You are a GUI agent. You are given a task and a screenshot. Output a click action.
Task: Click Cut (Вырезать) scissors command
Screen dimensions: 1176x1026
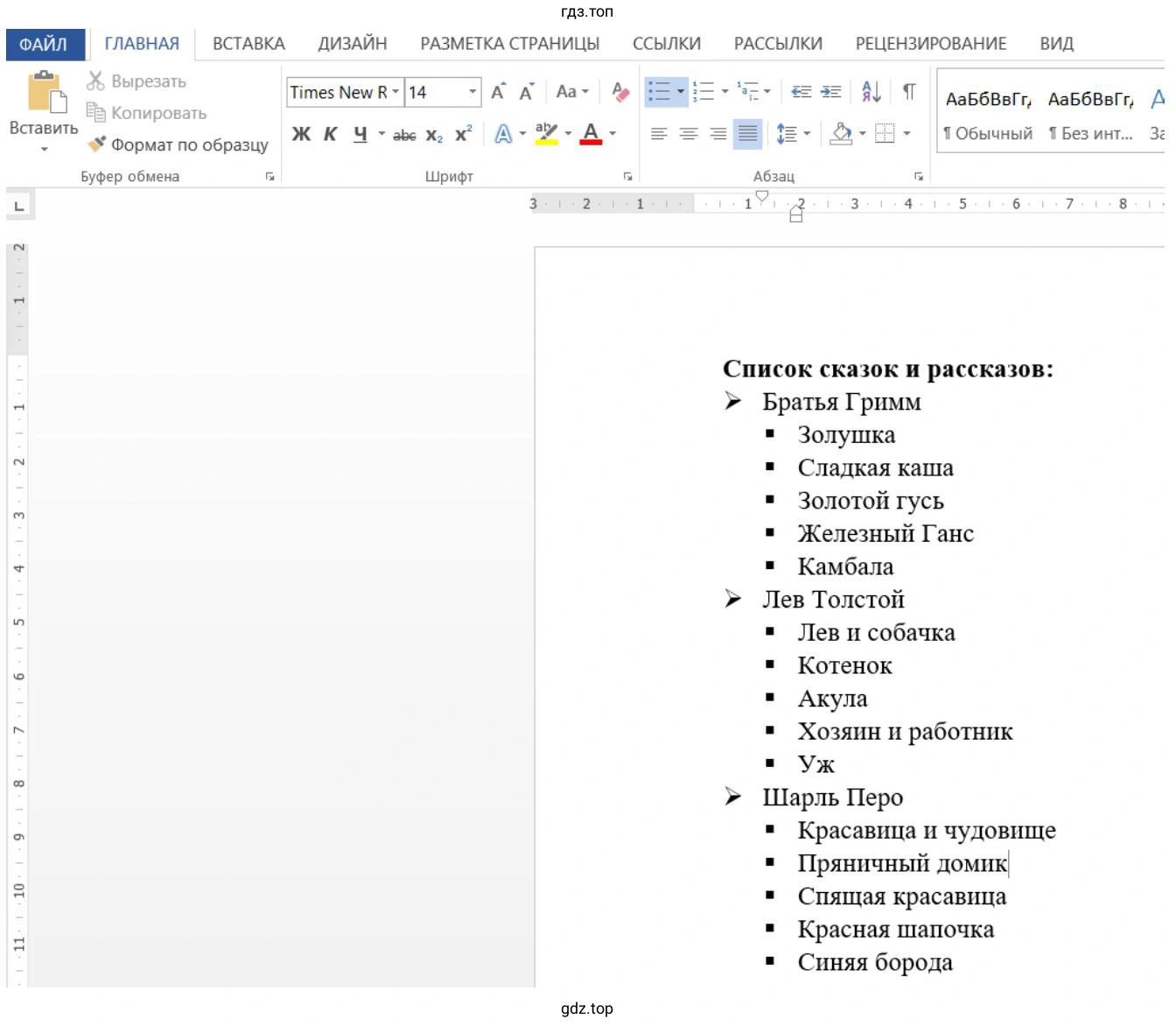(x=137, y=81)
